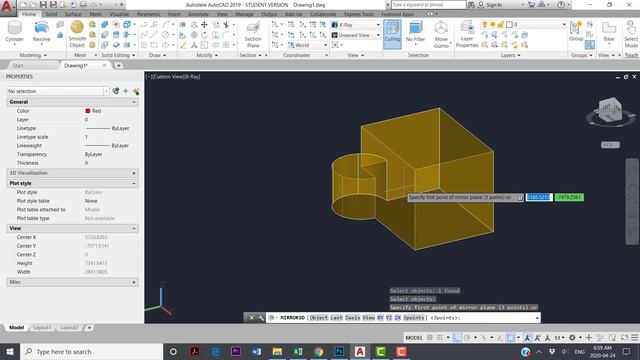Switch to the Annotate ribbon tab
Image resolution: width=640 pixels, height=360 pixels.
click(198, 14)
